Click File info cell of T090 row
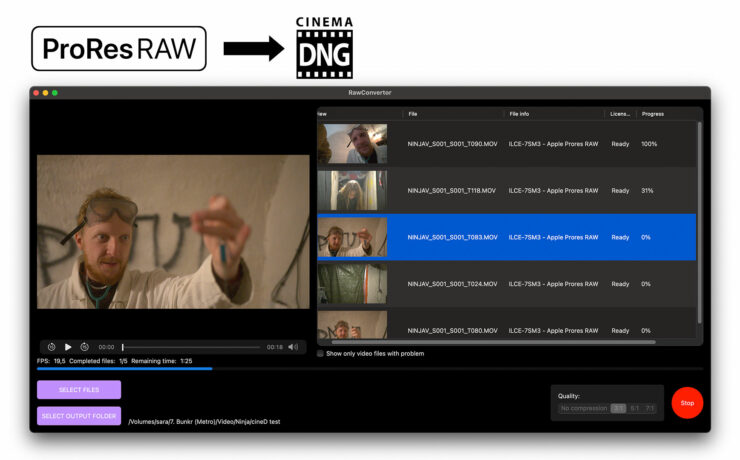Viewport: 740px width, 460px height. coord(553,144)
